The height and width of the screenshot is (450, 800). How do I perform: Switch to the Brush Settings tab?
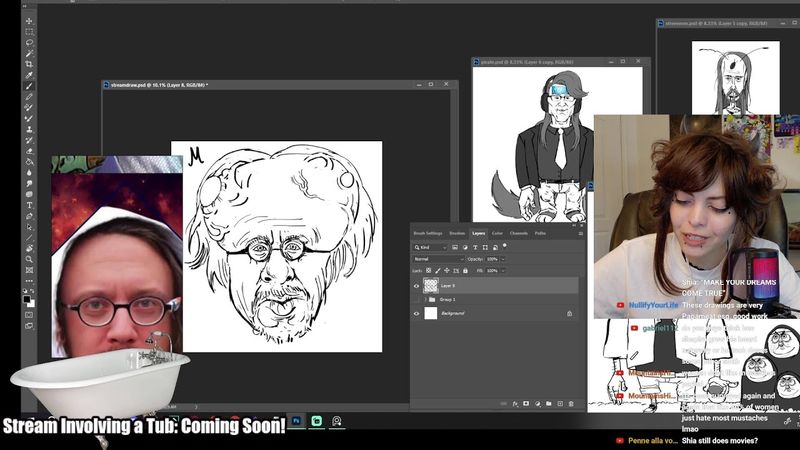tap(428, 233)
